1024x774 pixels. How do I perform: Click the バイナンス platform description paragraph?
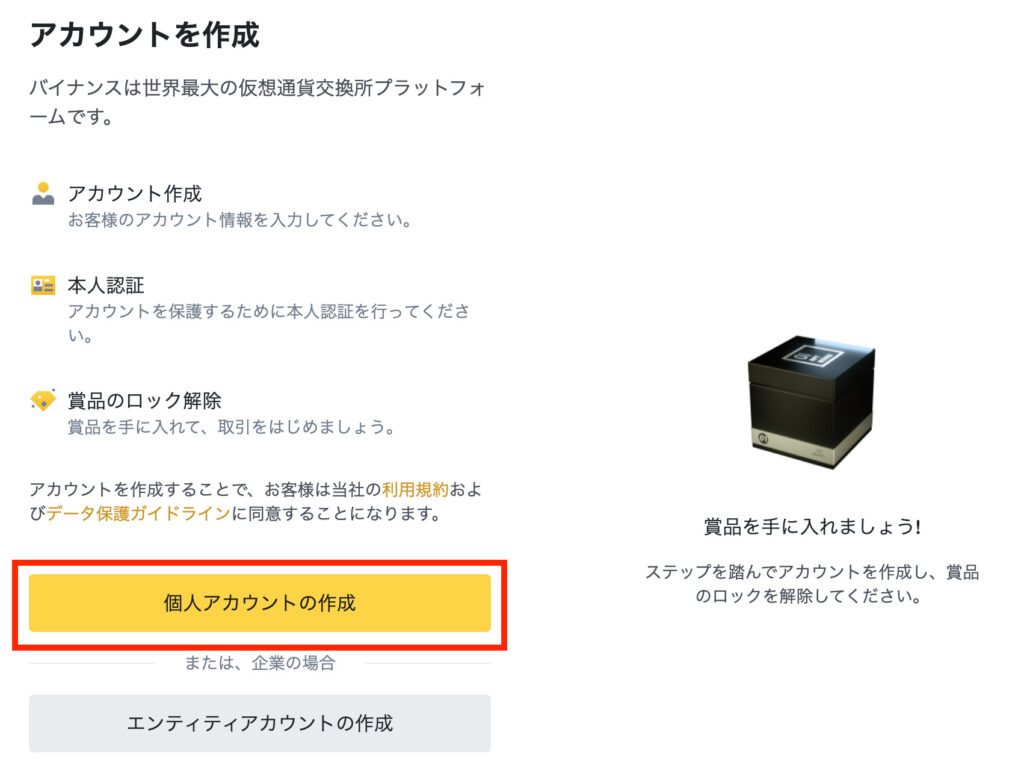[x=258, y=102]
